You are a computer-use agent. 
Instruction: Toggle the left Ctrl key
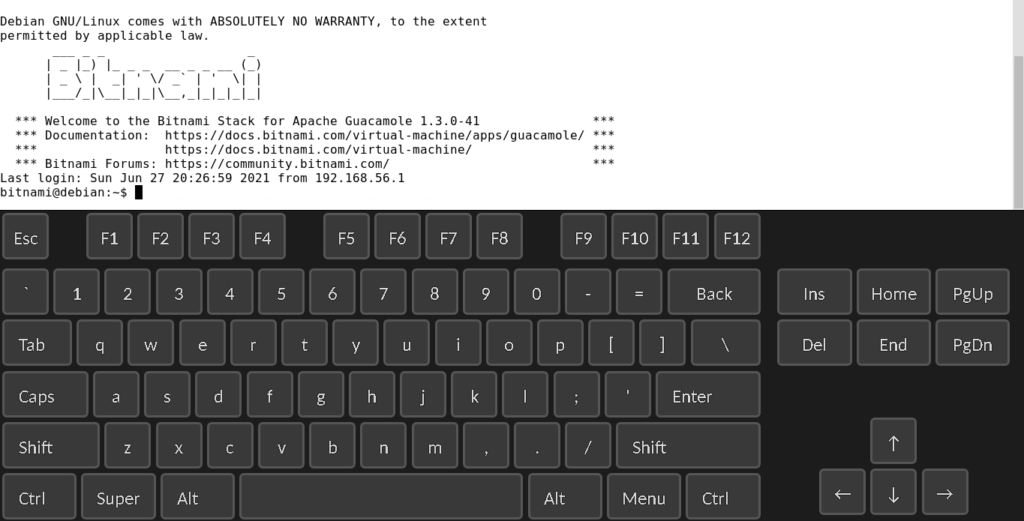(39, 497)
